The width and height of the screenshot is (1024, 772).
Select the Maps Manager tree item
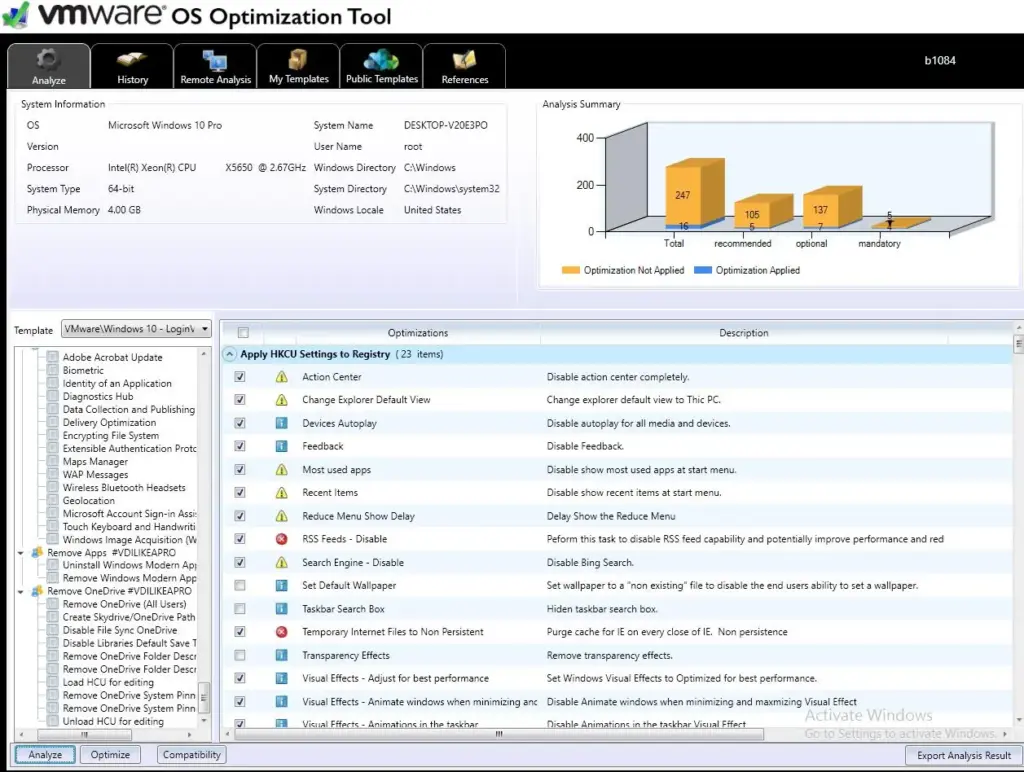[x=95, y=462]
